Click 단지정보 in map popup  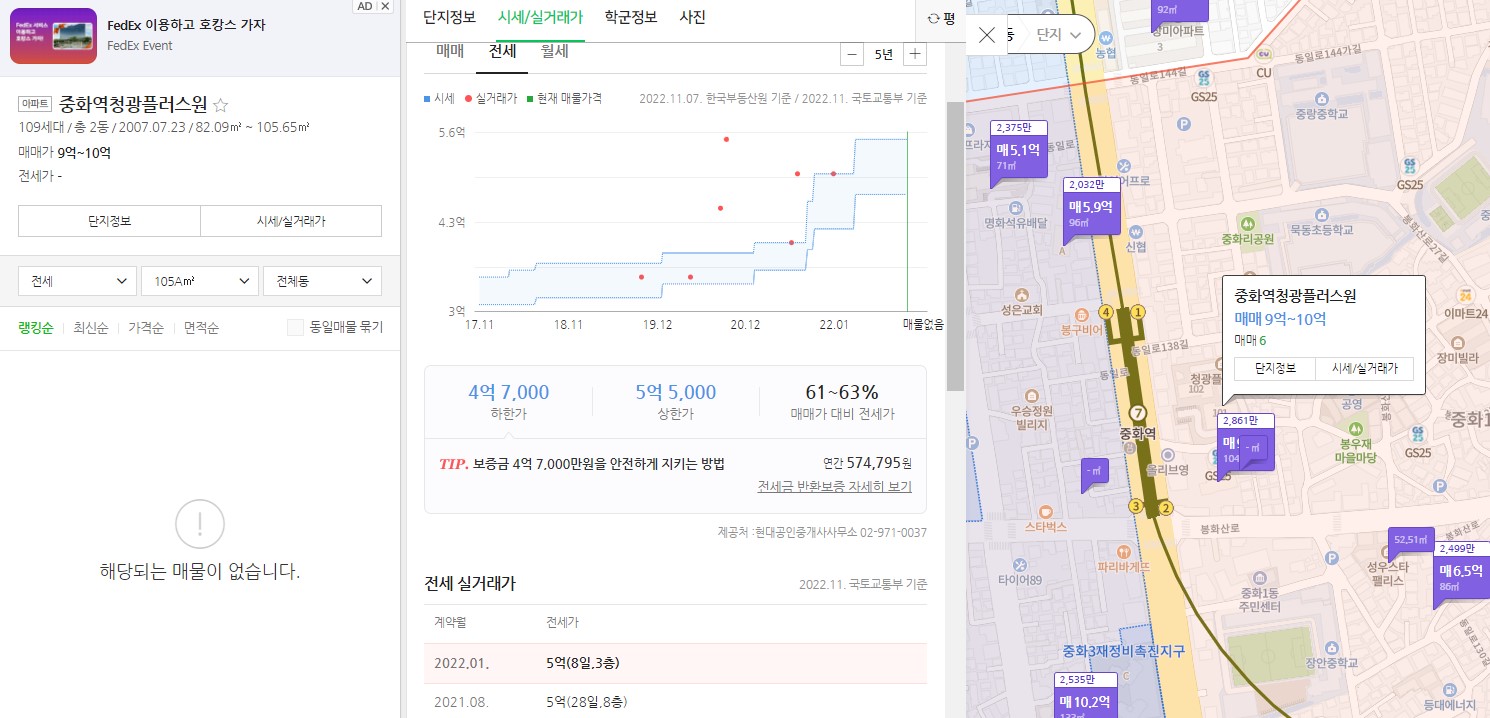[1275, 368]
